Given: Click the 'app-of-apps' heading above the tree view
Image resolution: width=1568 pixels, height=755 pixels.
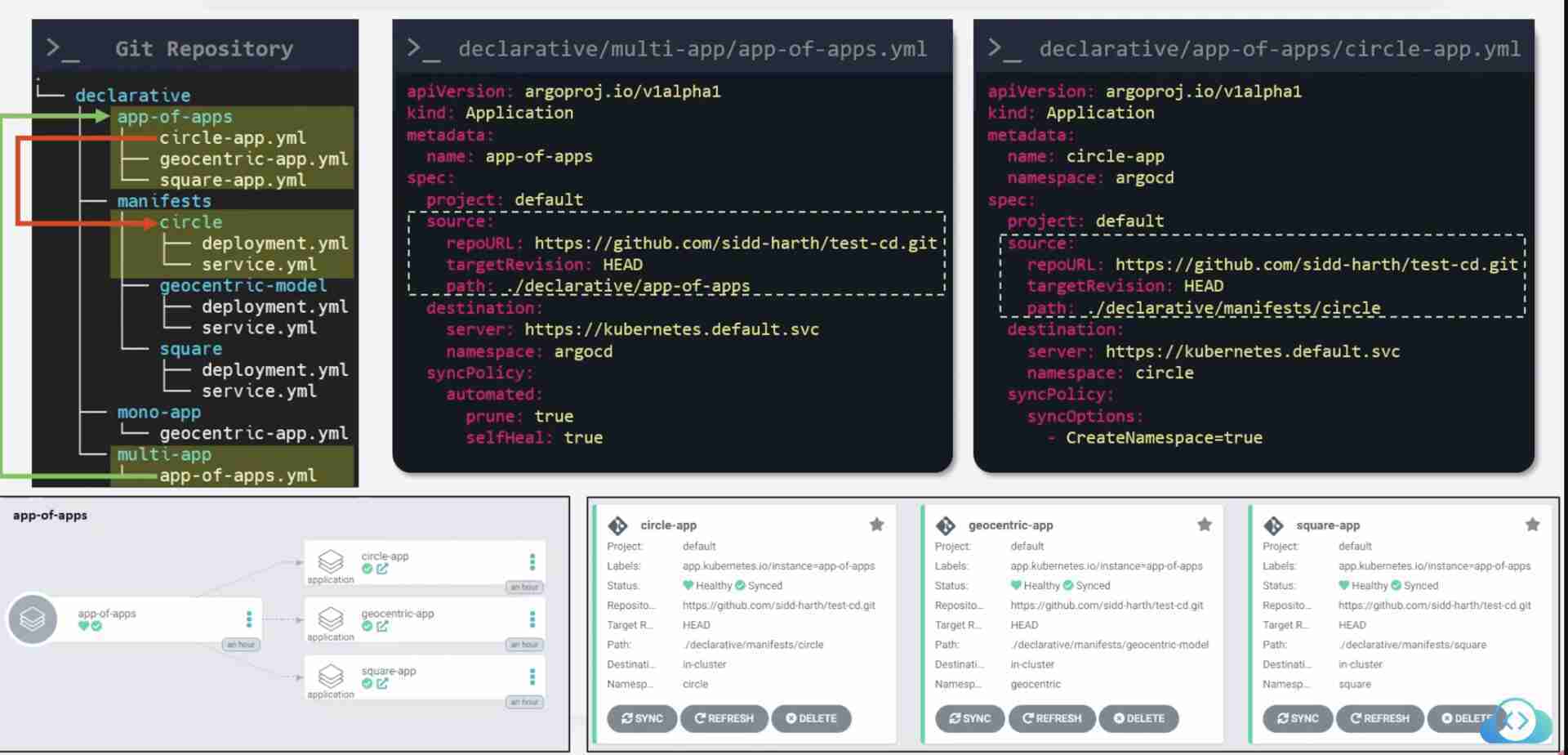Looking at the screenshot, I should pyautogui.click(x=50, y=516).
